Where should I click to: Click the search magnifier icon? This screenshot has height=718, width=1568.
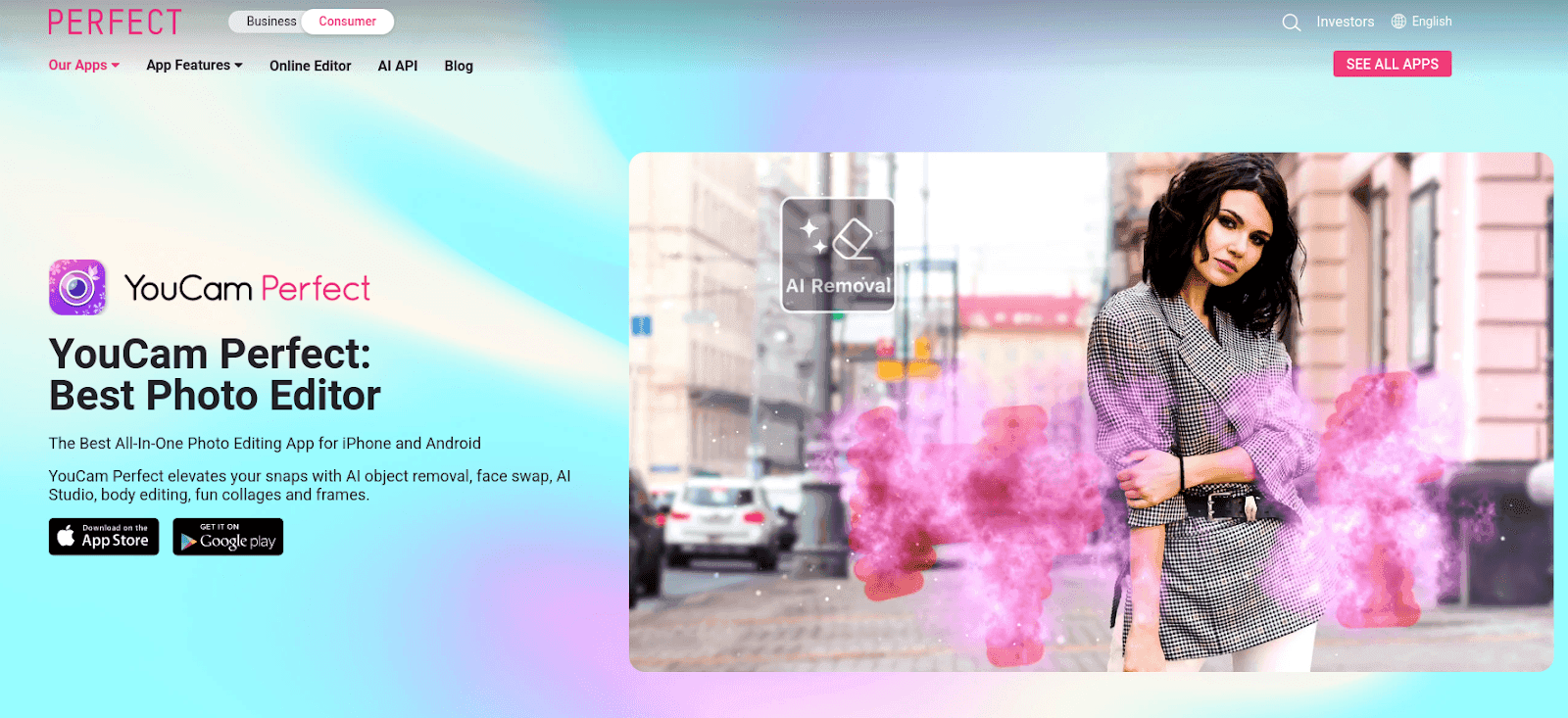coord(1291,23)
